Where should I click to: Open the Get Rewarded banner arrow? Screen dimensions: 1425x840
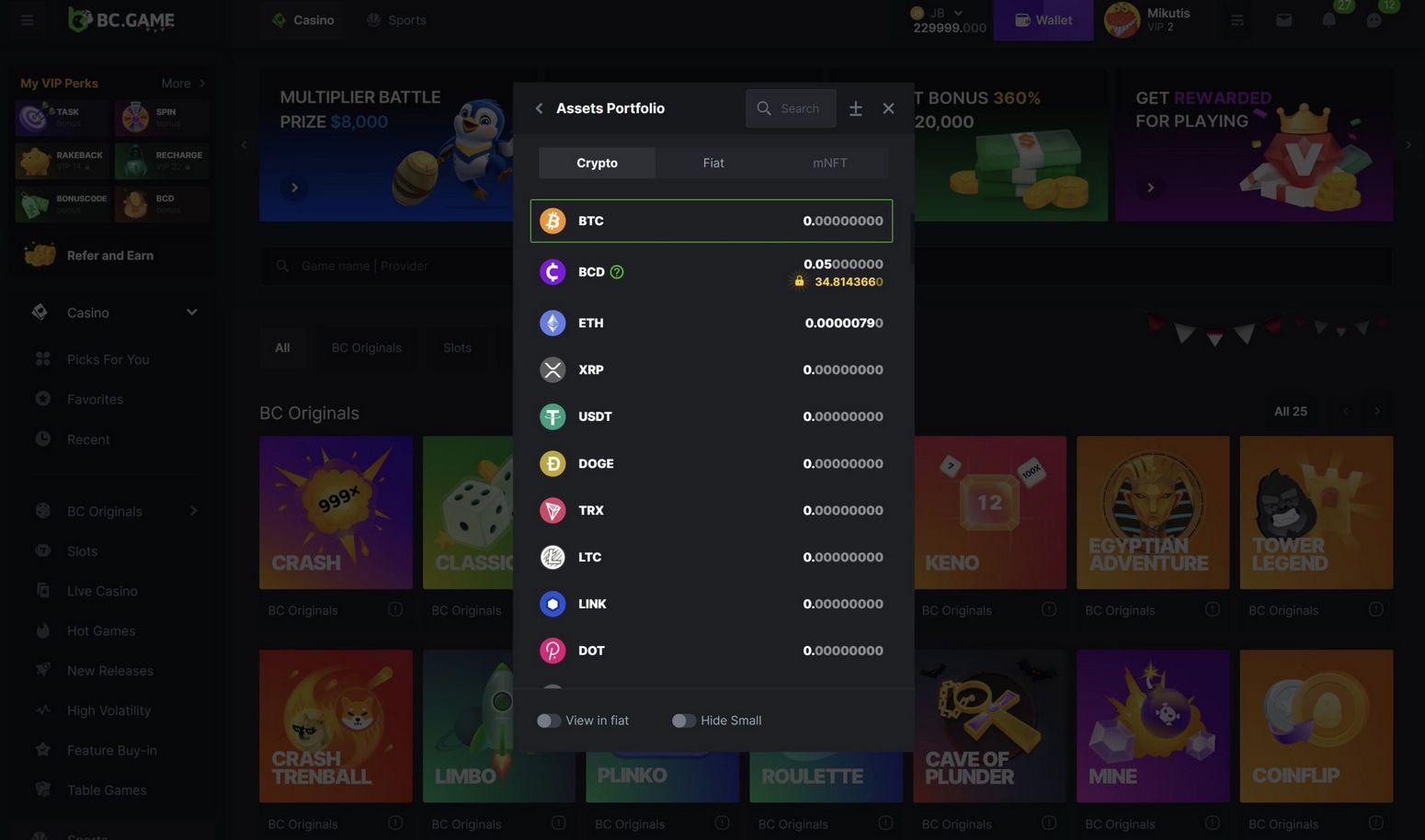1150,187
